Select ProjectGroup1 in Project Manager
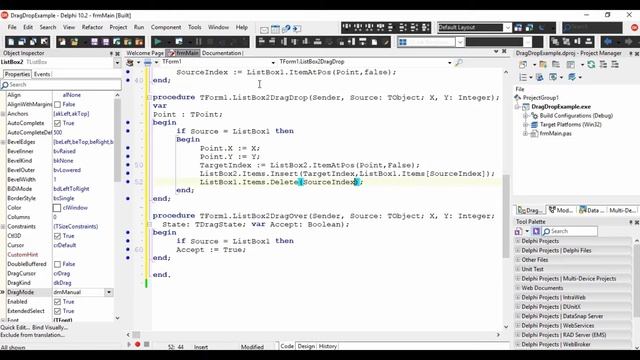This screenshot has height=360, width=640. [541, 98]
